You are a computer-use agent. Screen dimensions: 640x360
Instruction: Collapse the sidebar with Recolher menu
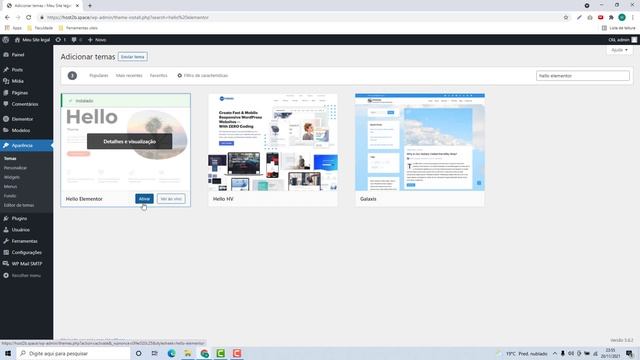26,276
